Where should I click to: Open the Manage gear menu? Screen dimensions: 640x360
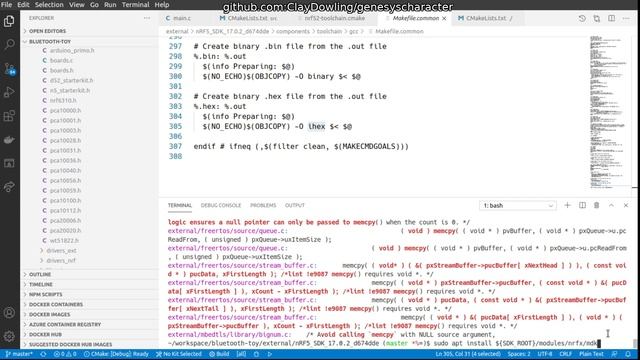pyautogui.click(x=9, y=336)
